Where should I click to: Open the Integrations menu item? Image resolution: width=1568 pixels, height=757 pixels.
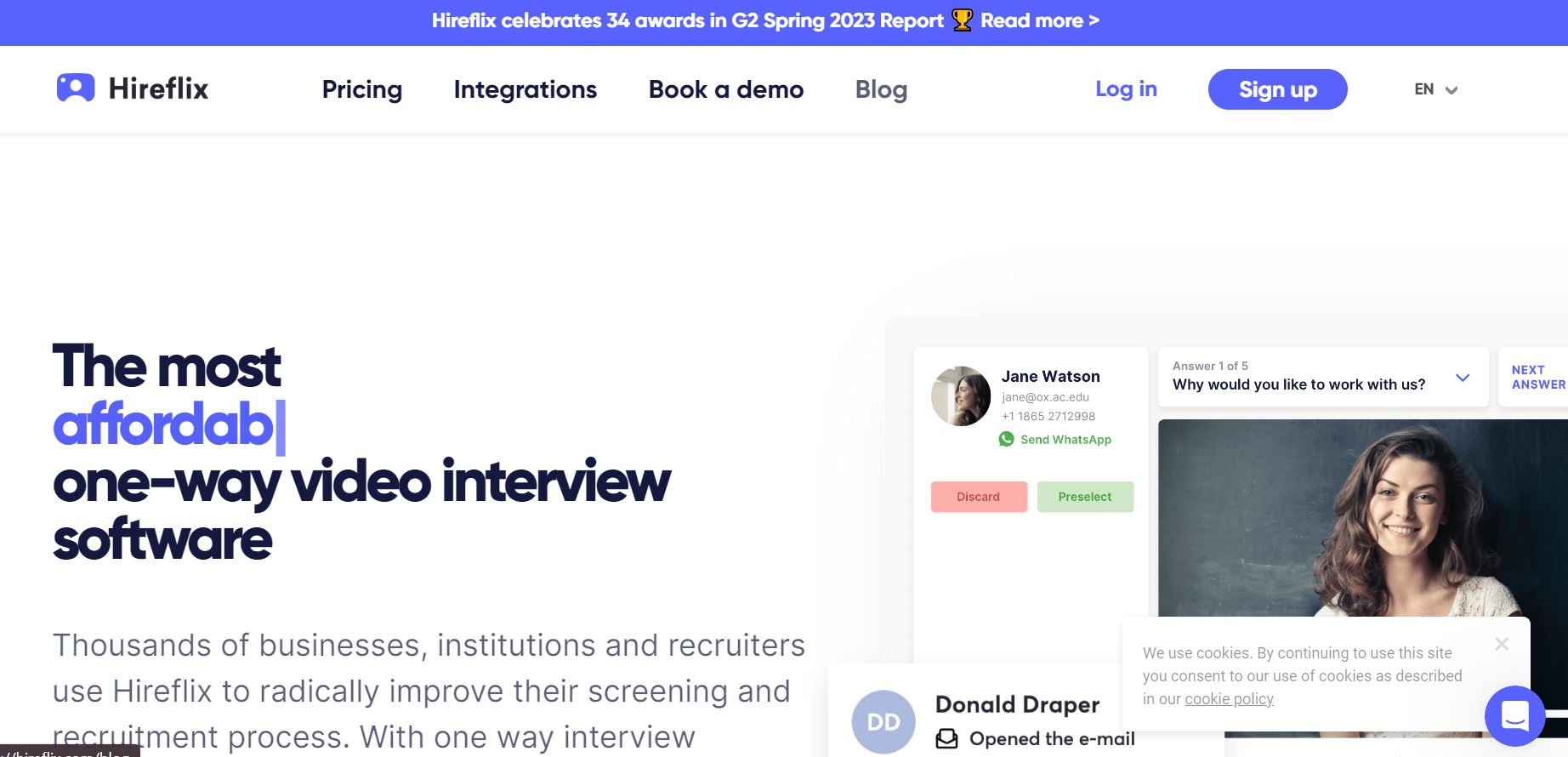(526, 89)
